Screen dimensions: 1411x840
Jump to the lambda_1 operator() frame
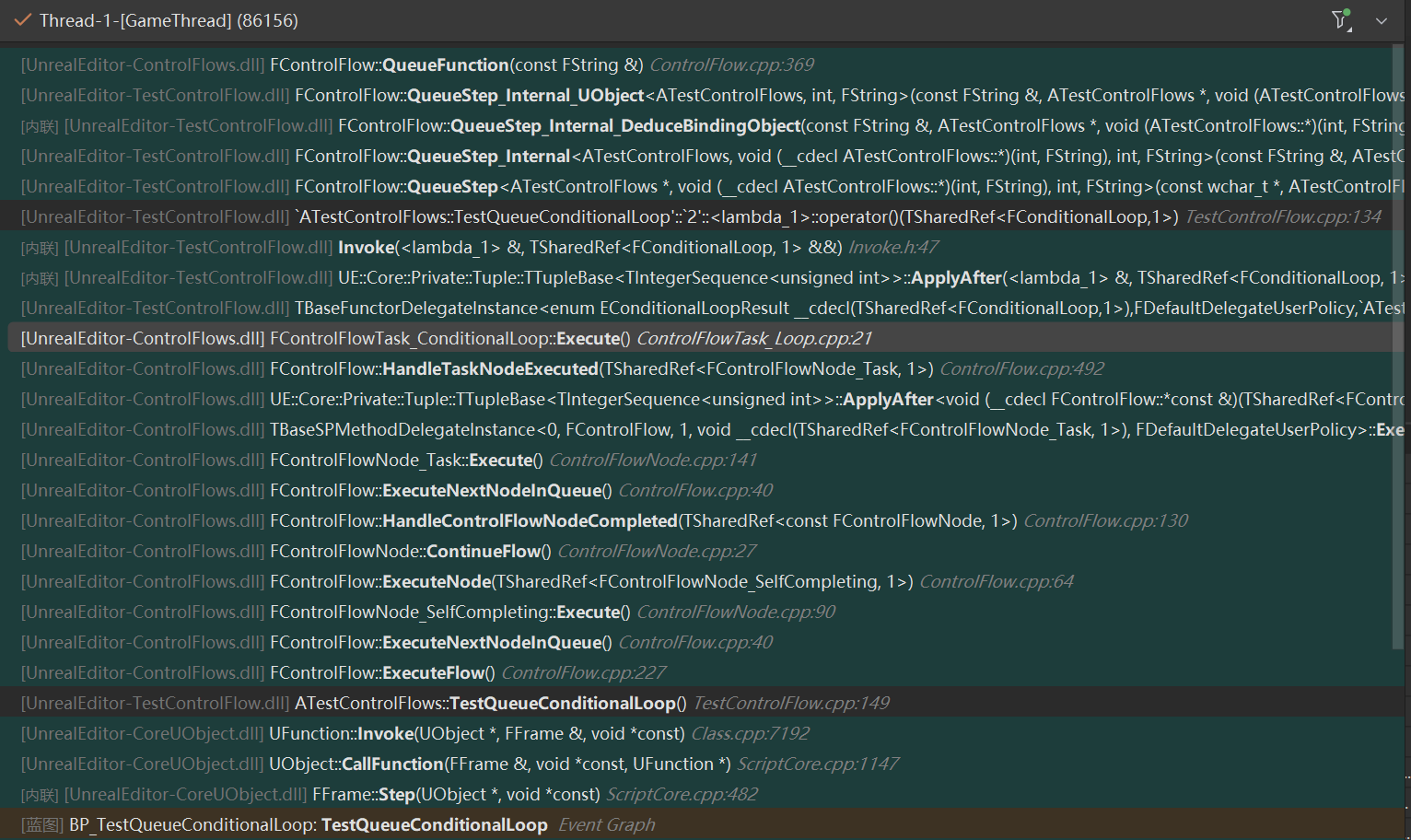pos(737,216)
